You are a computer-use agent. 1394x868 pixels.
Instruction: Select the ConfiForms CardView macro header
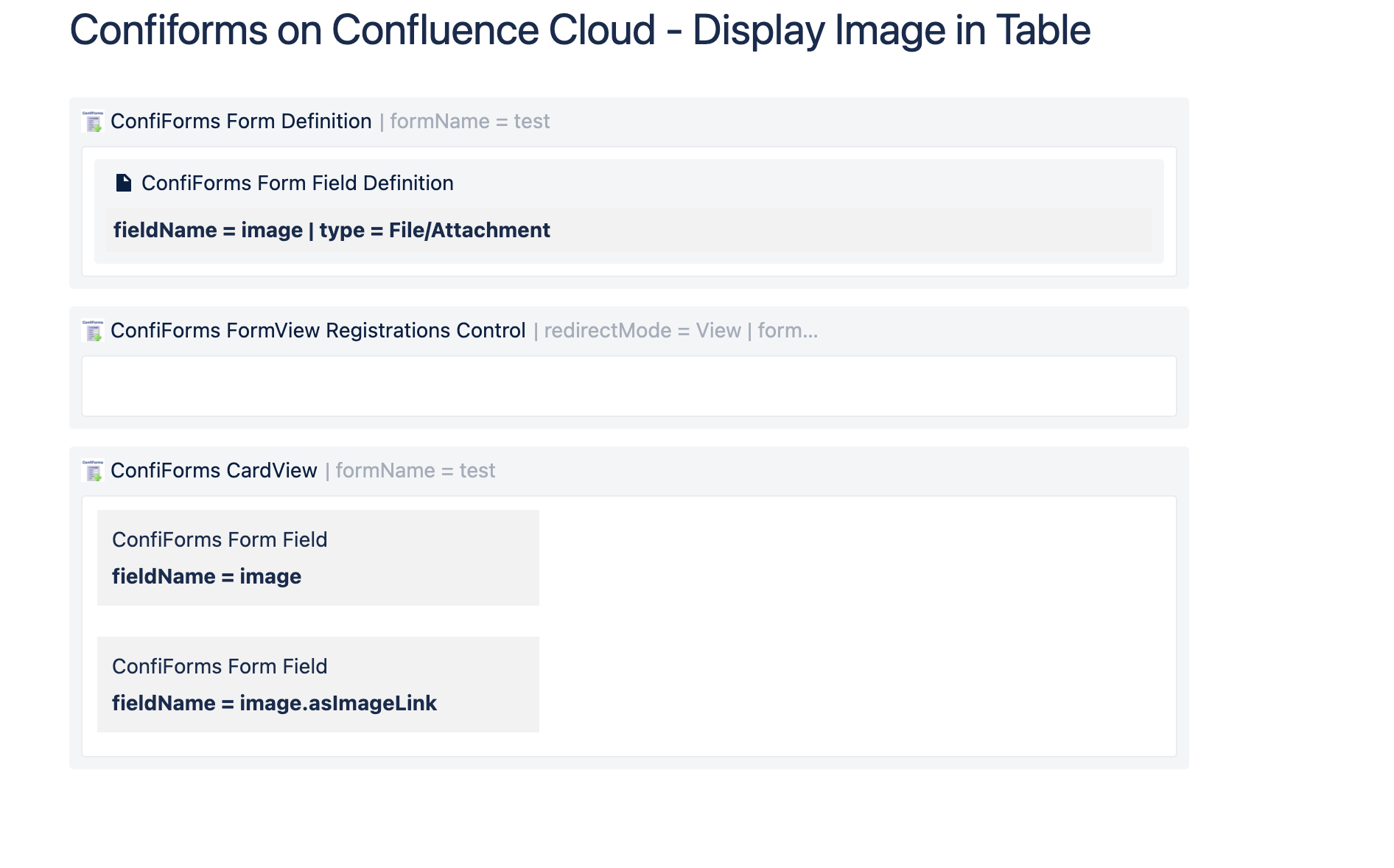click(x=212, y=470)
